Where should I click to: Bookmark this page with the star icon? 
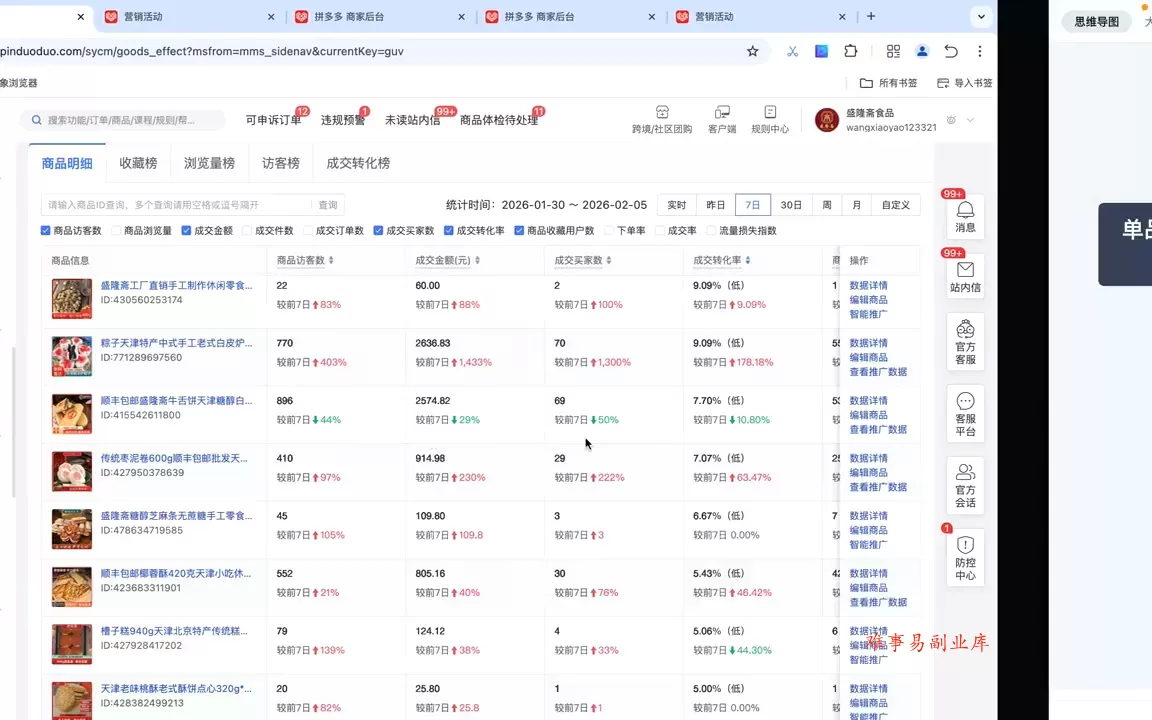pyautogui.click(x=752, y=51)
